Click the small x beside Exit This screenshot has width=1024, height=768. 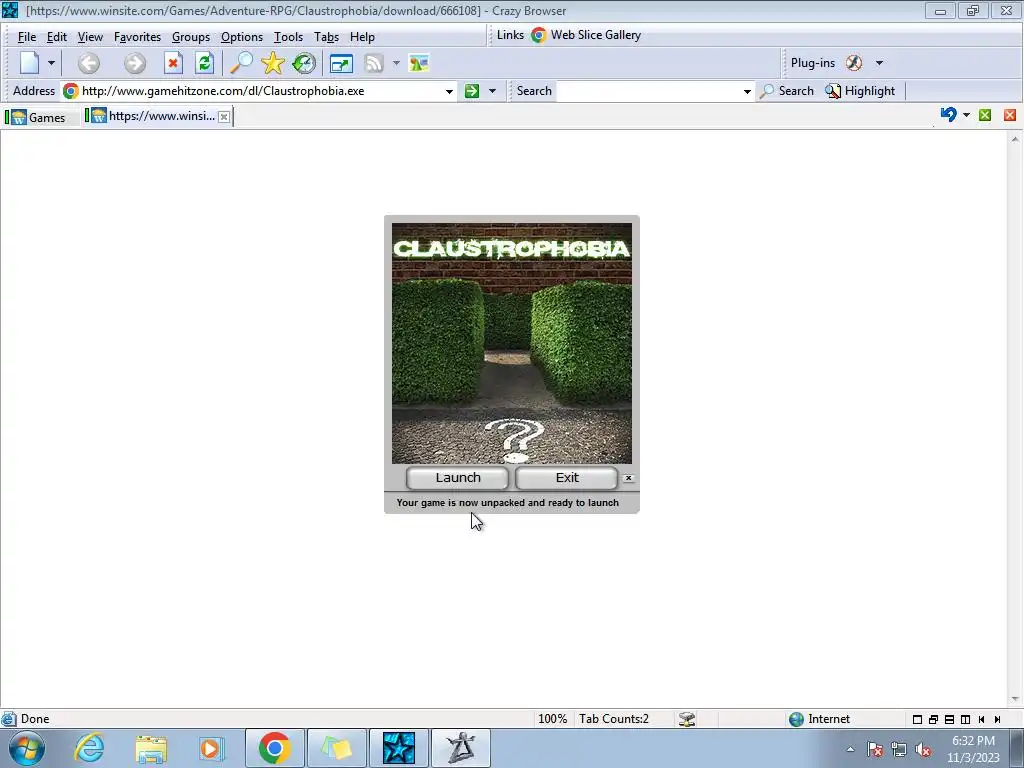pyautogui.click(x=628, y=478)
